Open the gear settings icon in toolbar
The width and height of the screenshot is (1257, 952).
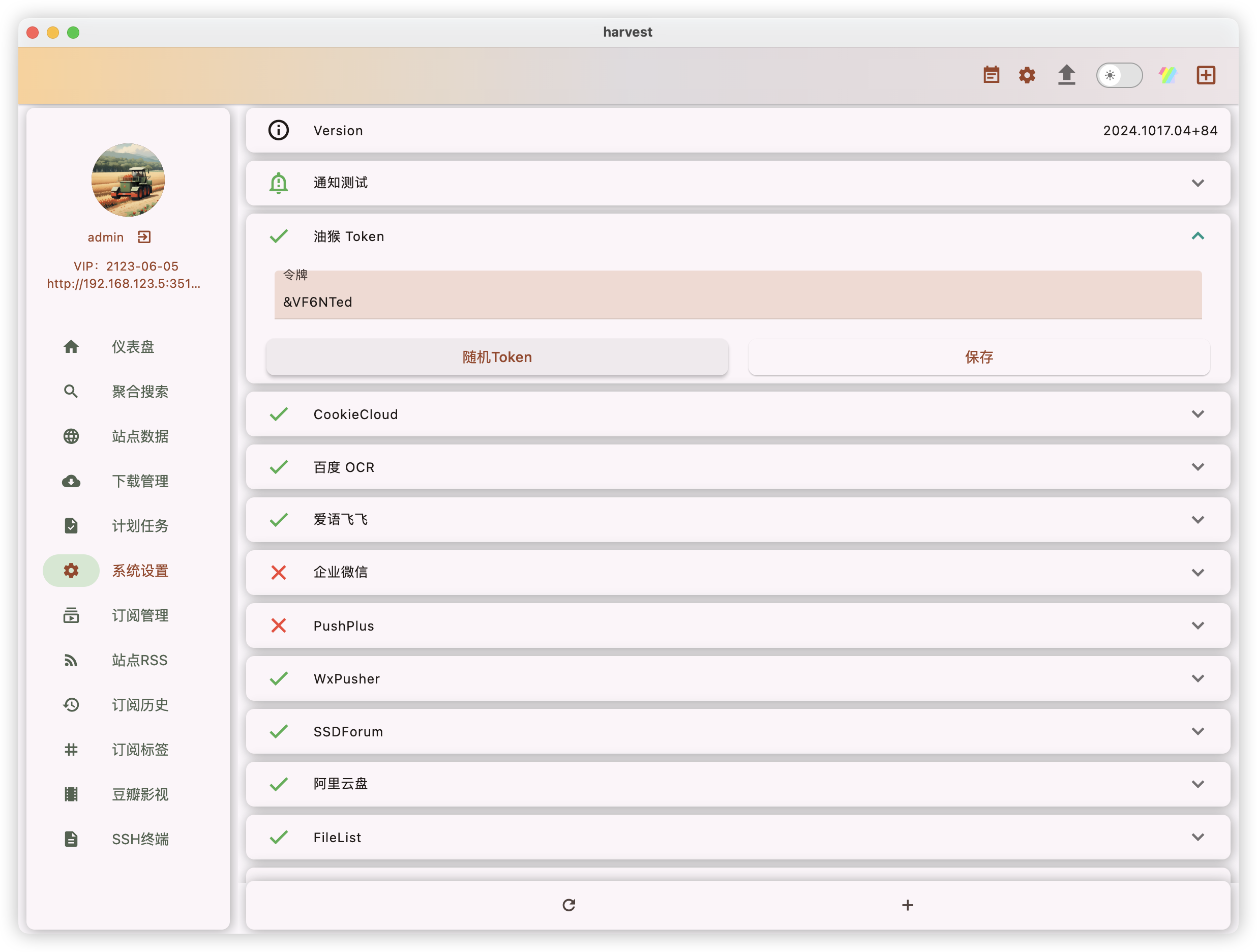pyautogui.click(x=1027, y=75)
